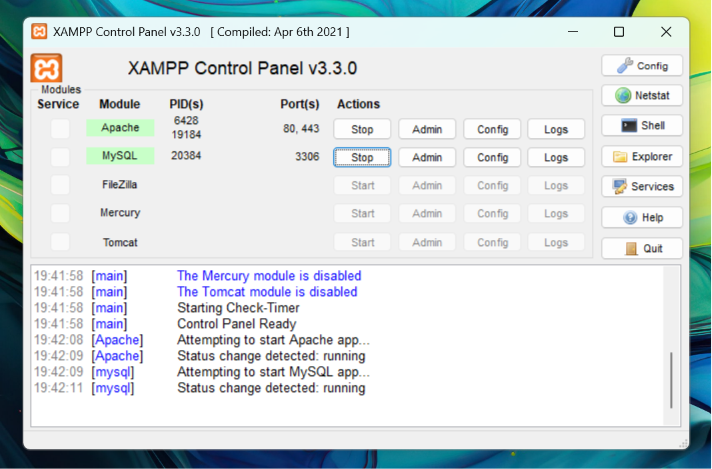Click the green Apache module label
The image size is (712, 469).
120,128
